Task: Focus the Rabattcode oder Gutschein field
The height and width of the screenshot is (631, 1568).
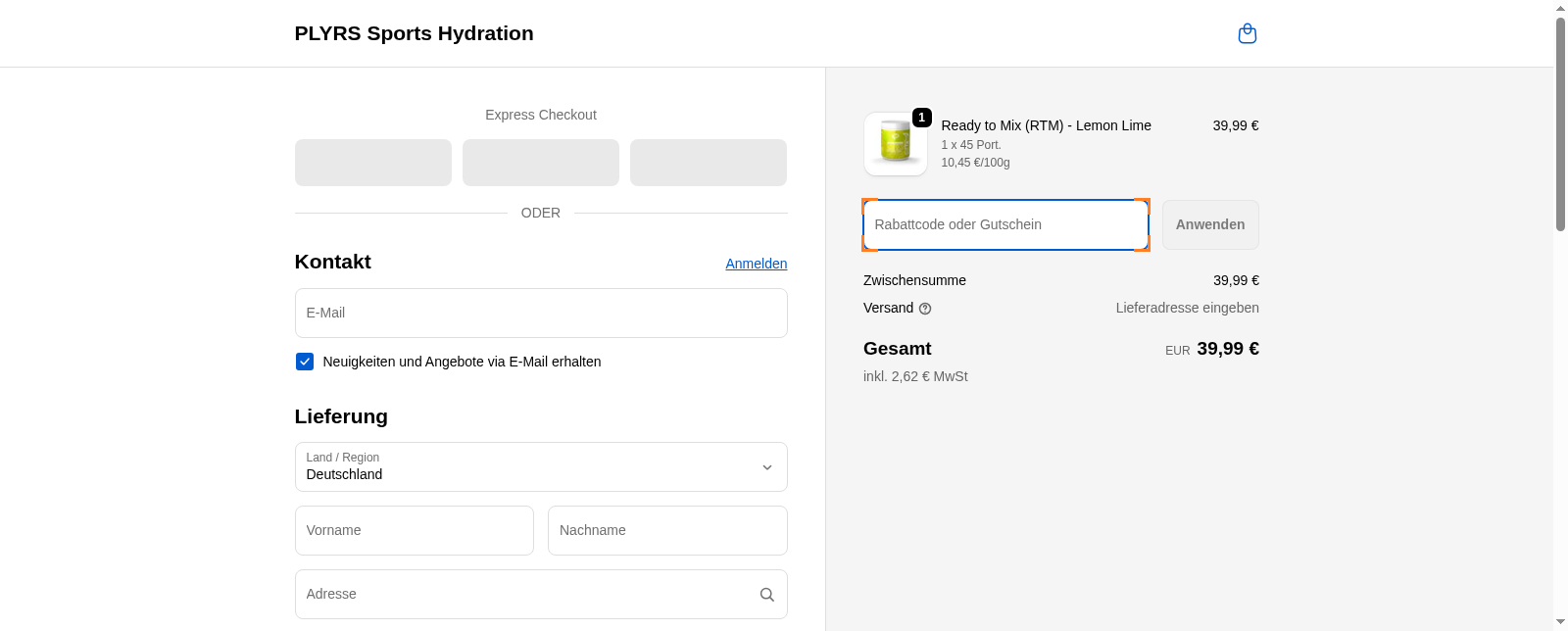Action: click(x=1004, y=225)
